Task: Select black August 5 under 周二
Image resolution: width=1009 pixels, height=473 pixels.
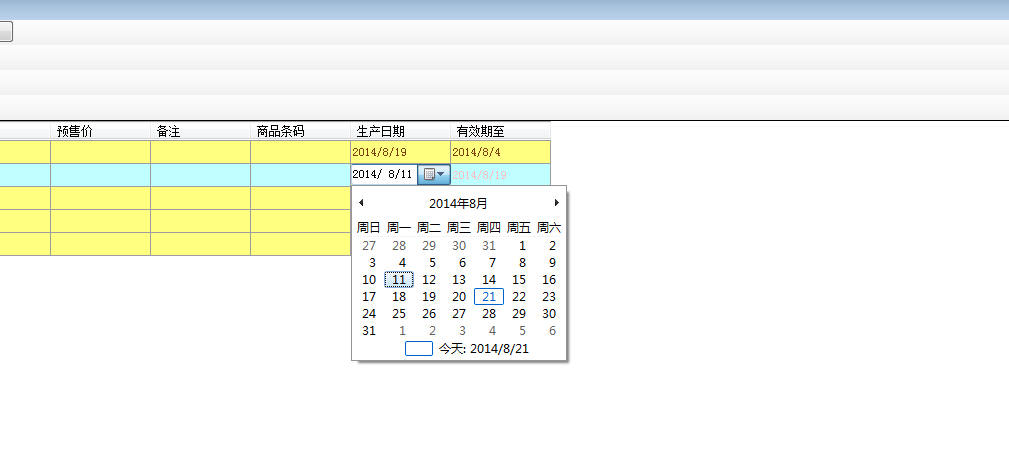Action: coord(432,263)
